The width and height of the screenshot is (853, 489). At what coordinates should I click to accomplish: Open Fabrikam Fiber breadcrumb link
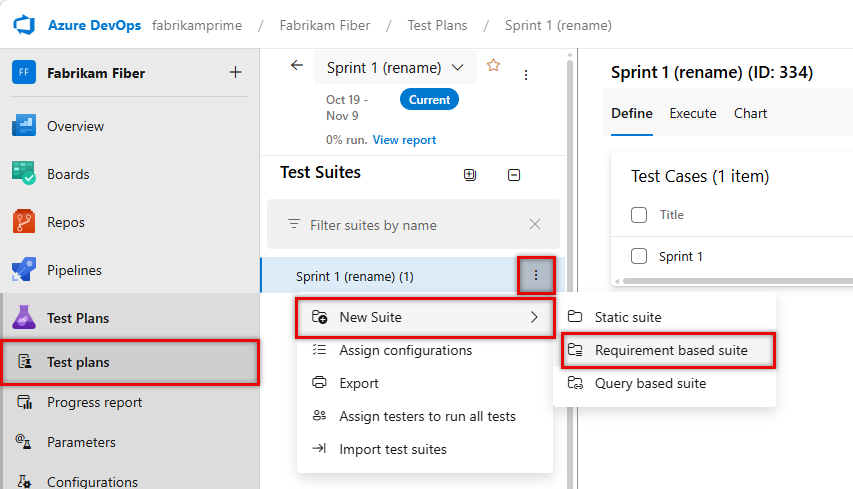coord(325,26)
